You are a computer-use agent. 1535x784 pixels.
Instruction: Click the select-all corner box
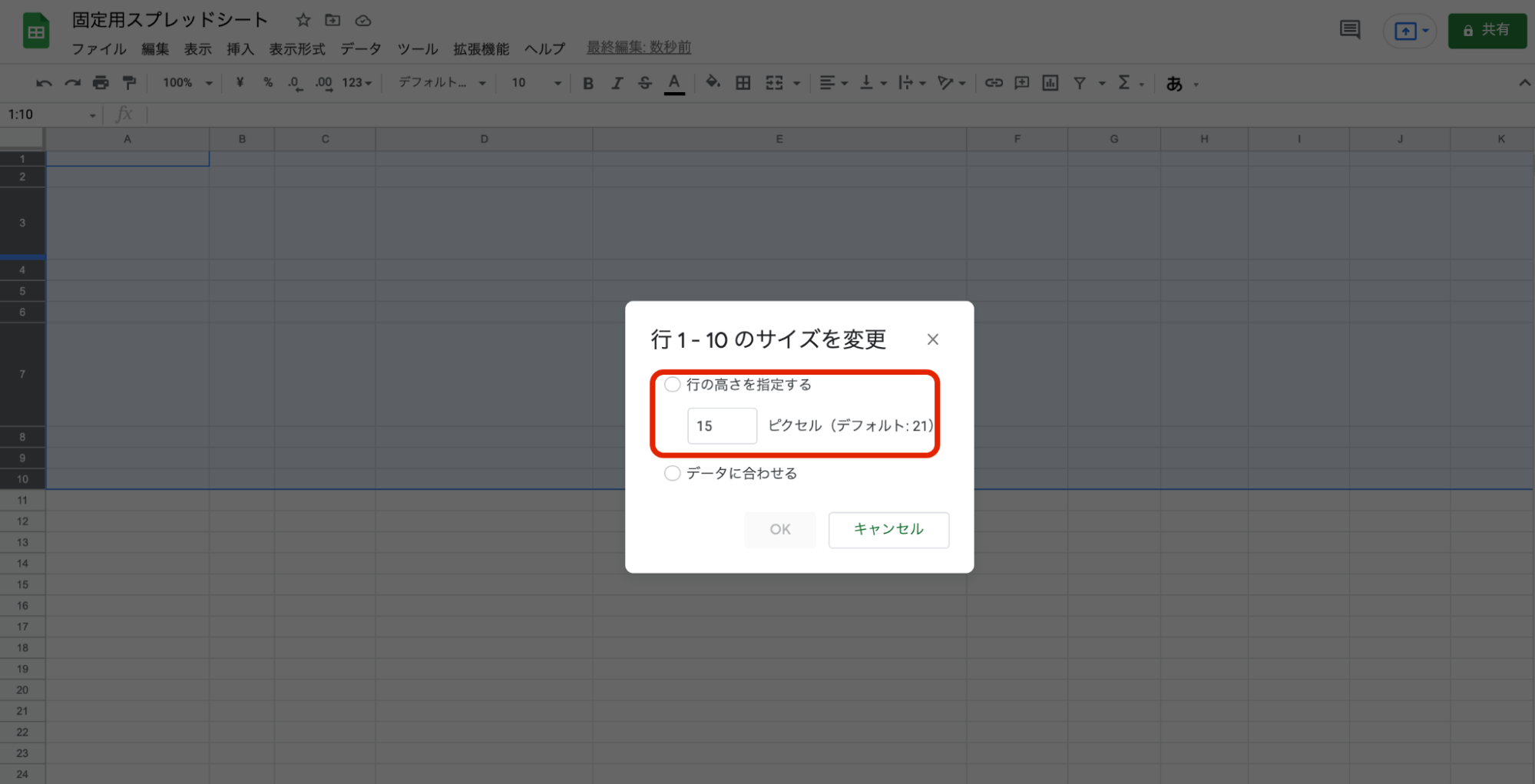[22, 139]
